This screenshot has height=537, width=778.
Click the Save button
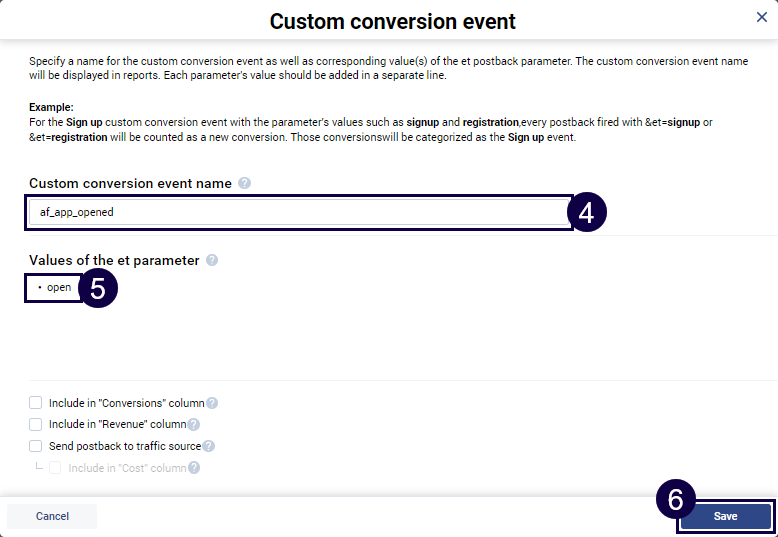coord(725,516)
